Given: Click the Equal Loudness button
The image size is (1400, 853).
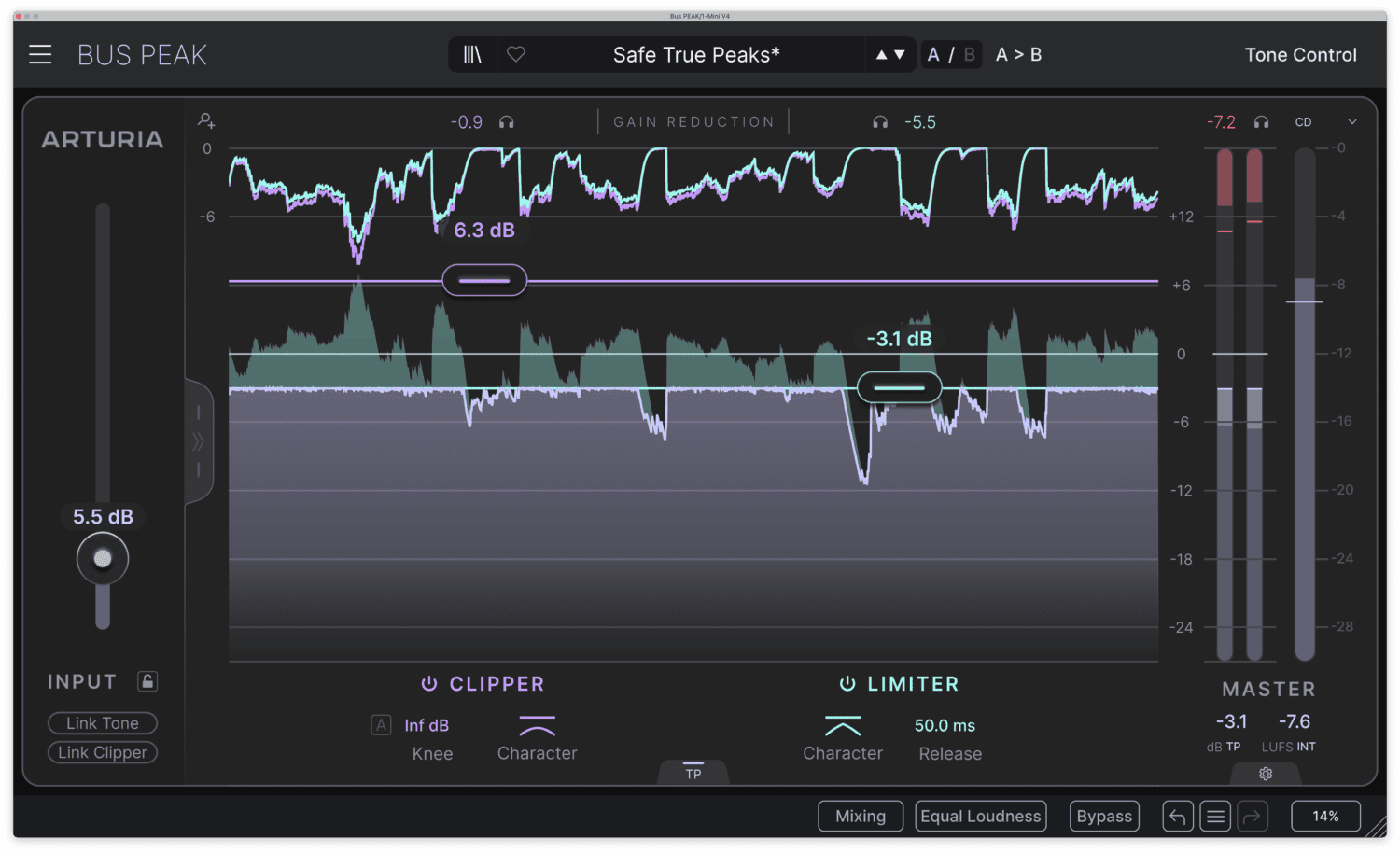Looking at the screenshot, I should (x=980, y=817).
